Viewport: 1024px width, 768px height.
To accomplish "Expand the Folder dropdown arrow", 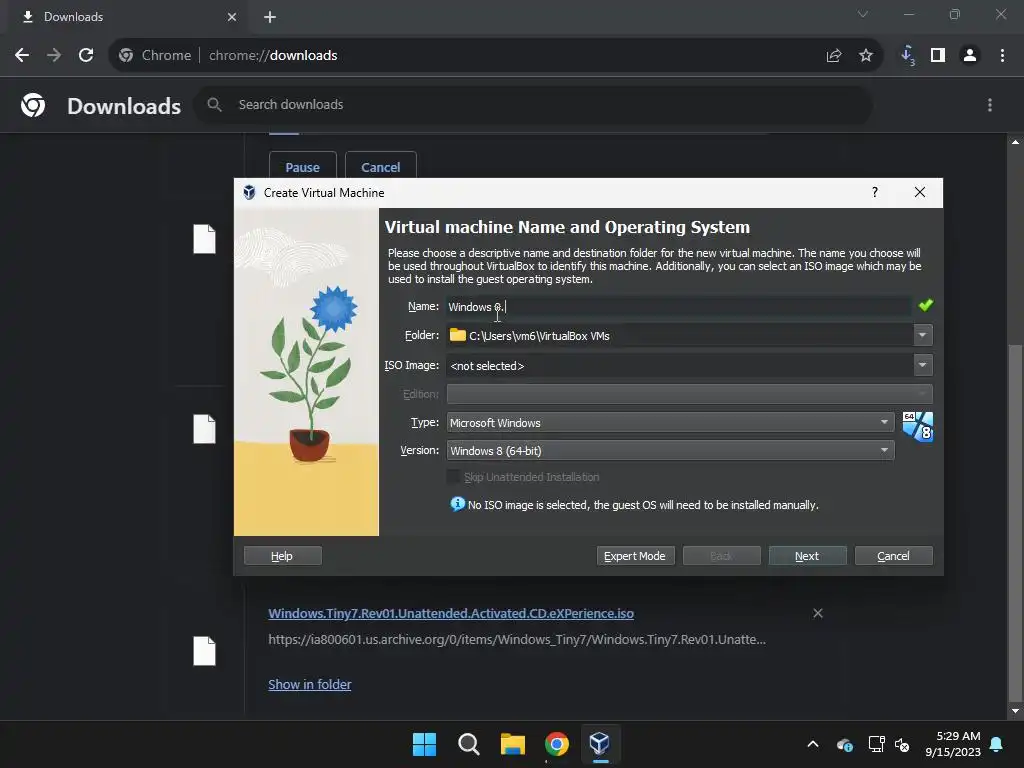I will click(x=922, y=335).
